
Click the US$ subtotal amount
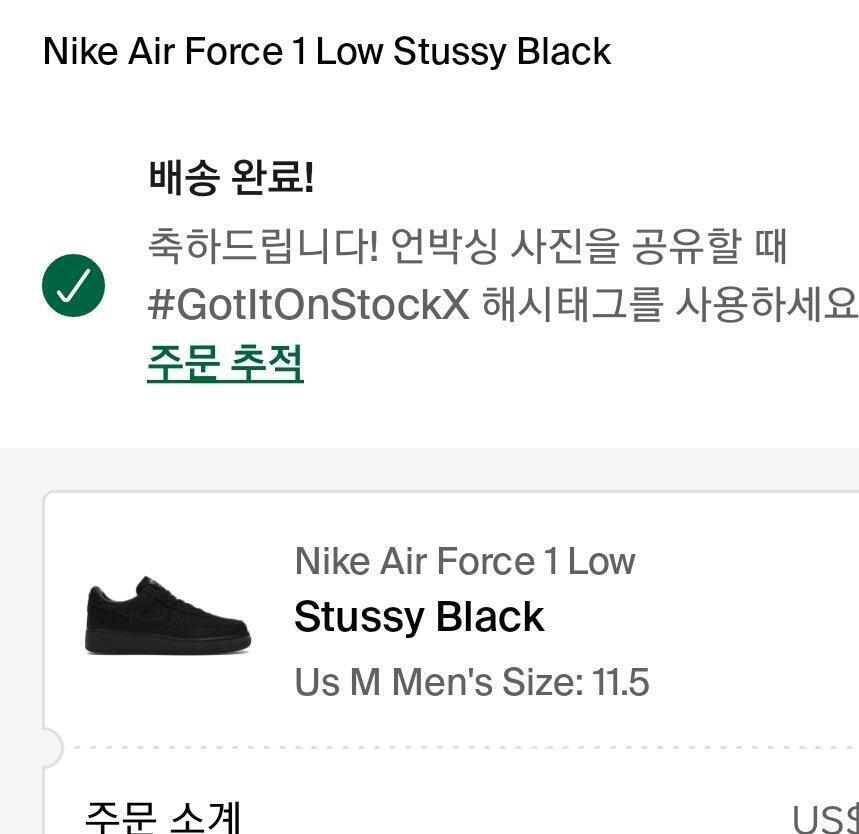pyautogui.click(x=824, y=818)
